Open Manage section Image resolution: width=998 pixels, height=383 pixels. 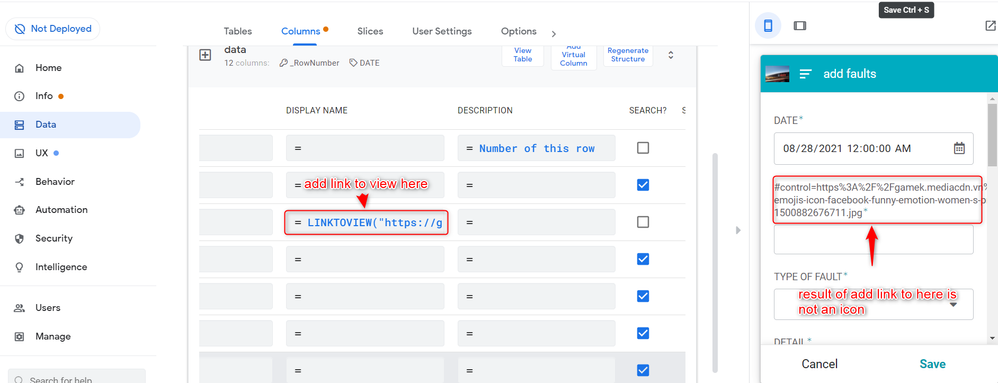click(x=53, y=336)
